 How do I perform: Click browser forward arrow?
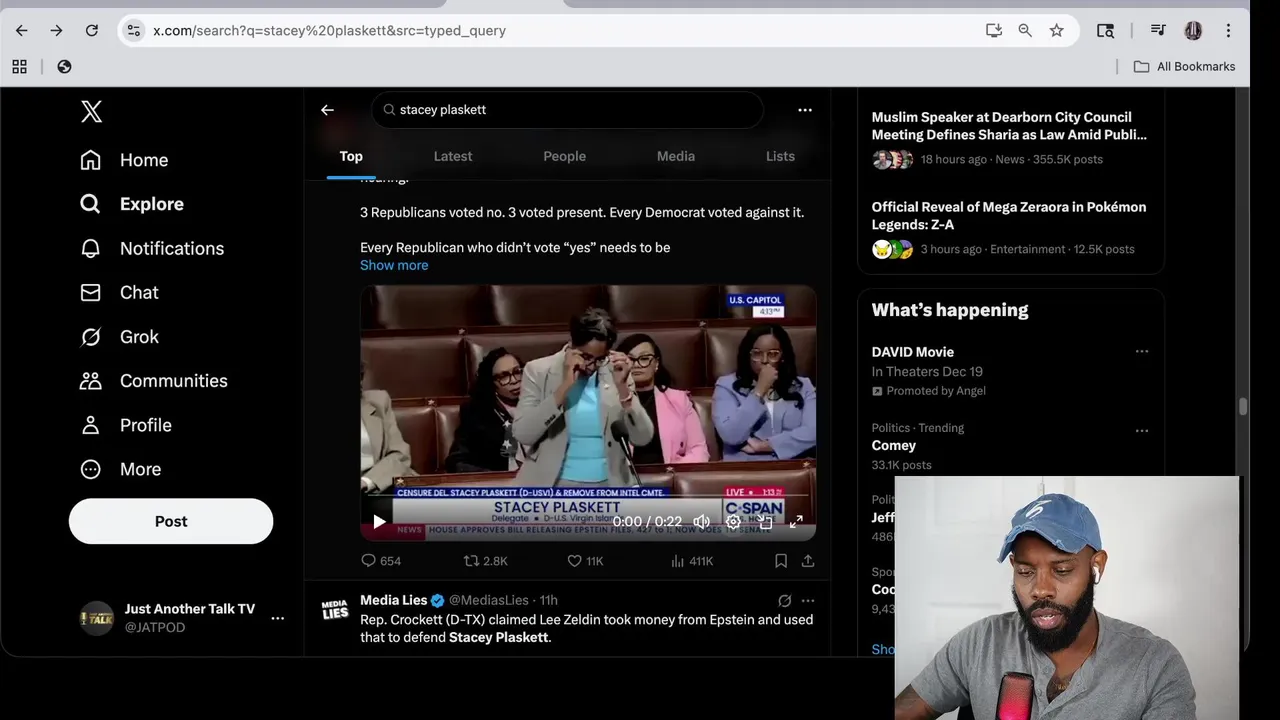[x=56, y=31]
